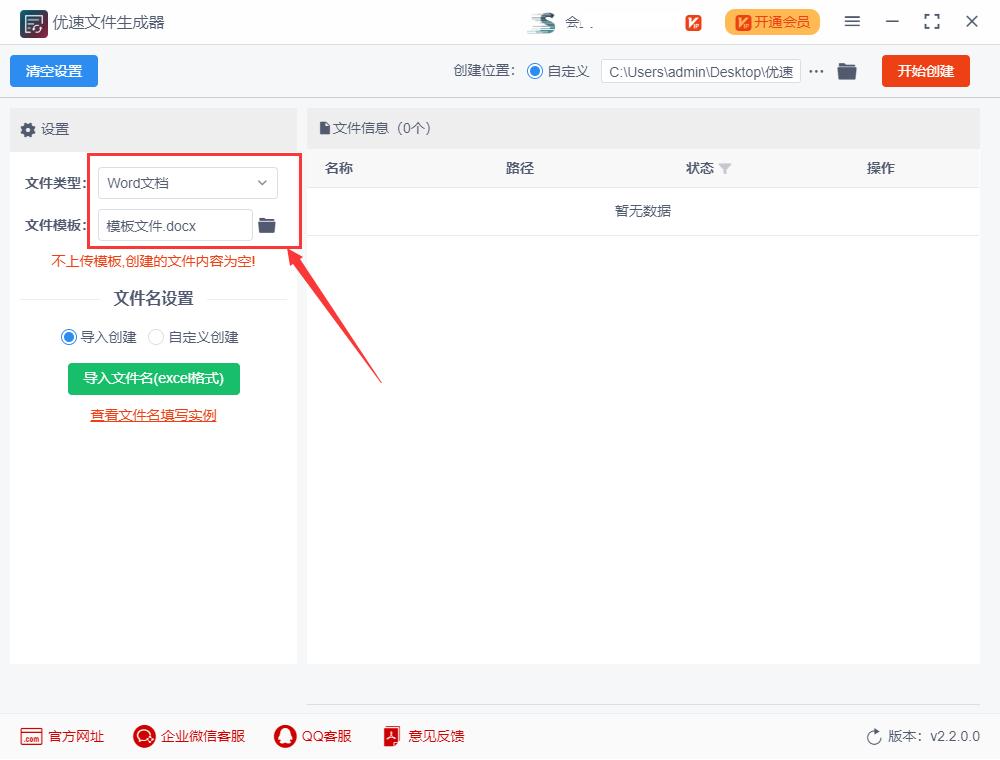Open folder picker for 文件模板 template
The width and height of the screenshot is (1000, 760).
[267, 225]
